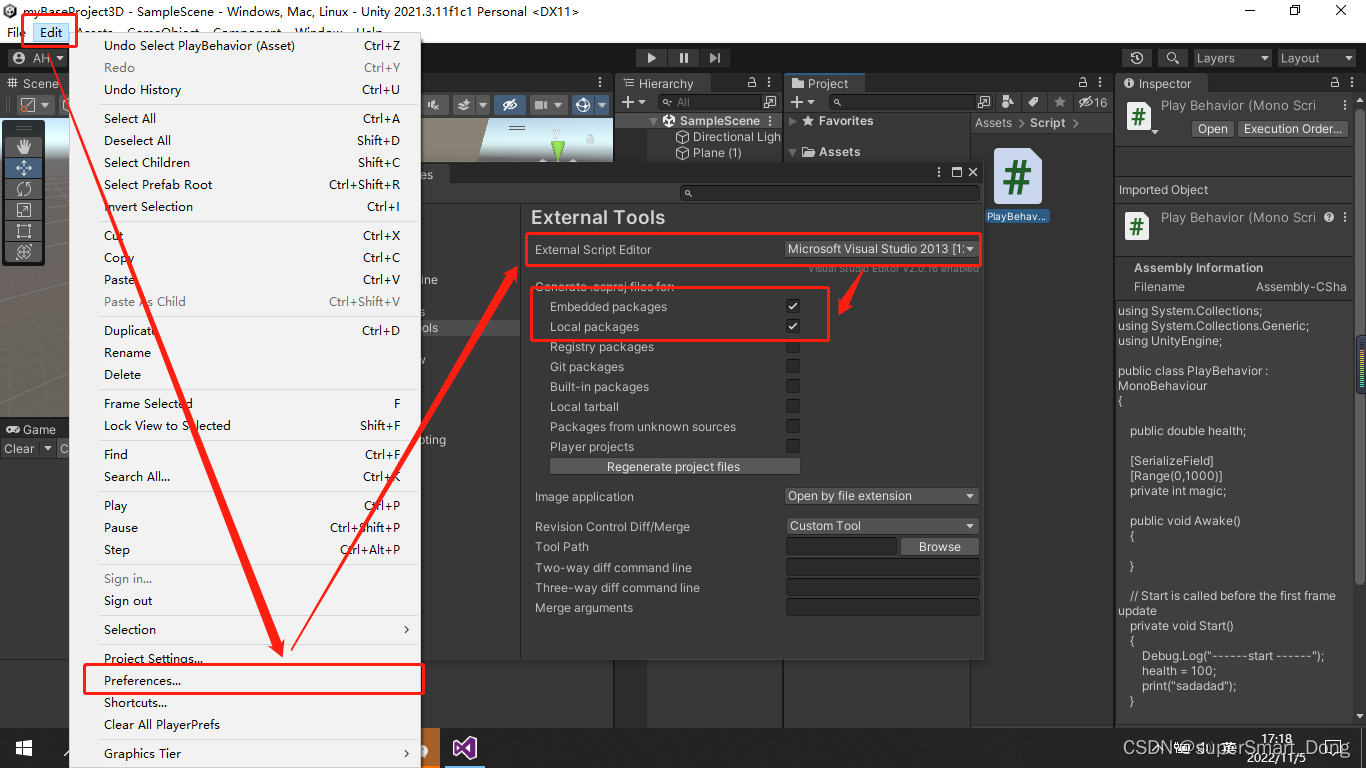Select the Move tool in Scene toolbar
1366x768 pixels.
pos(24,168)
